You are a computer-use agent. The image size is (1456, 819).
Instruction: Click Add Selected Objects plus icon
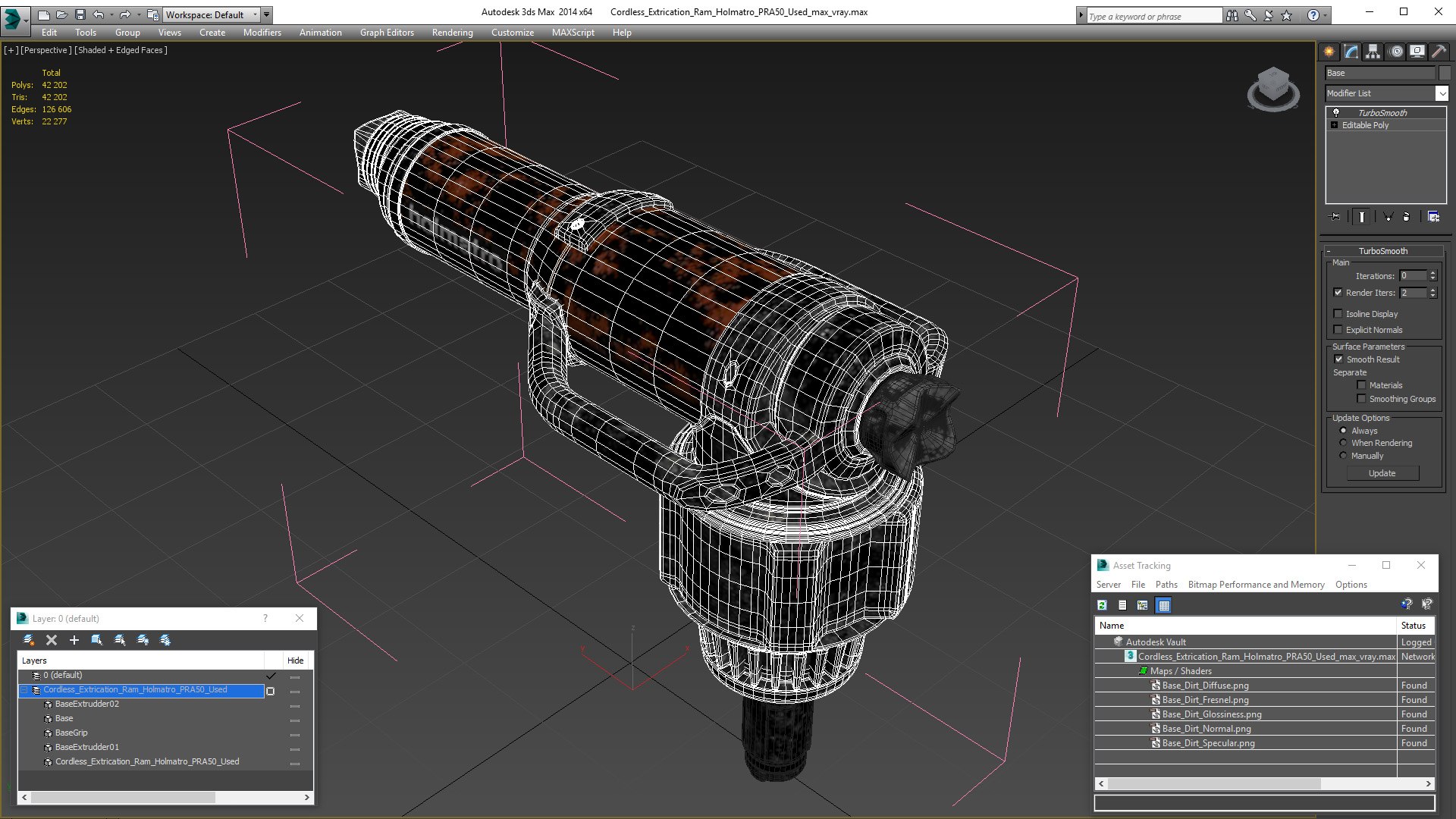point(74,640)
